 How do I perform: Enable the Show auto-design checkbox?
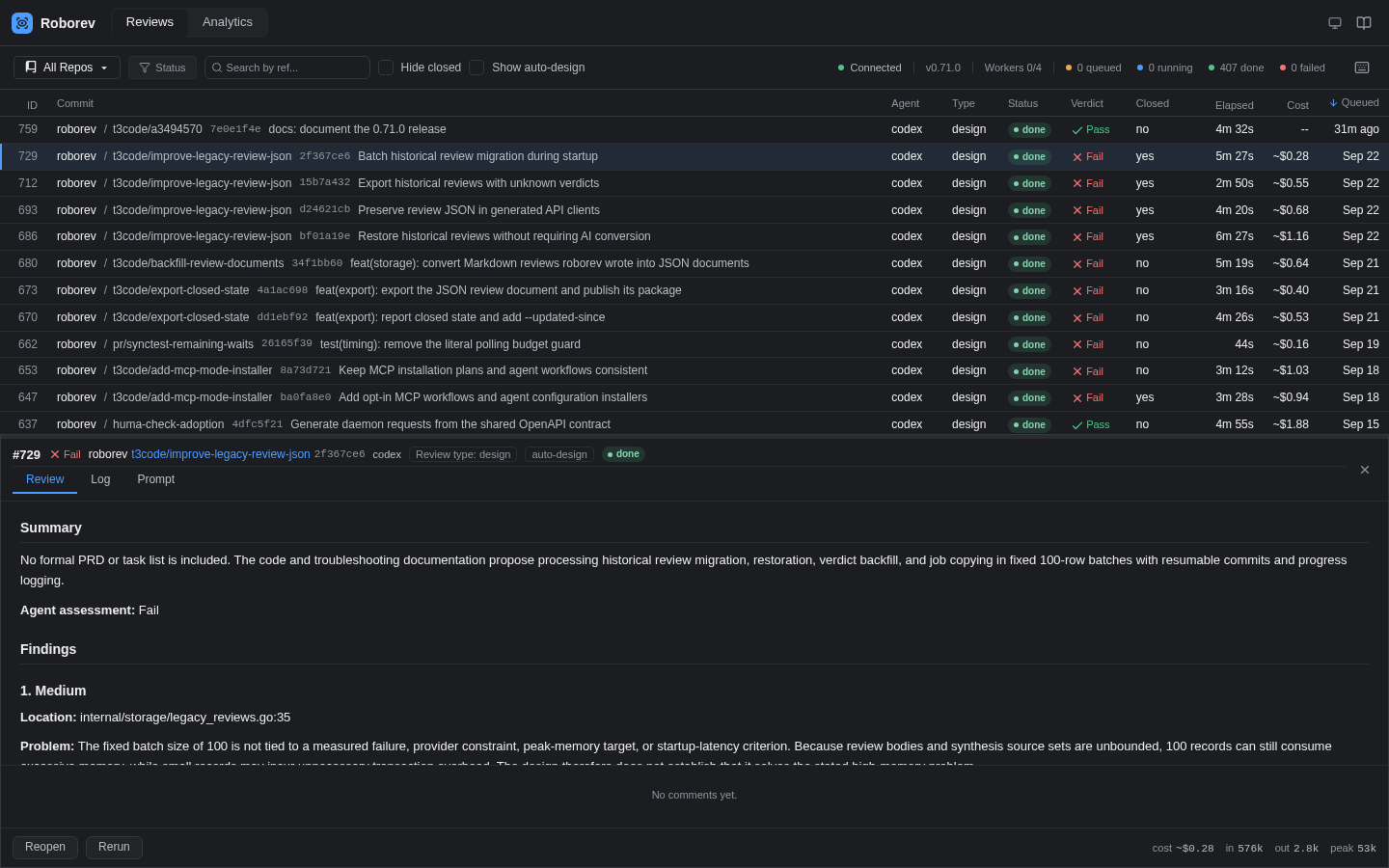click(477, 68)
